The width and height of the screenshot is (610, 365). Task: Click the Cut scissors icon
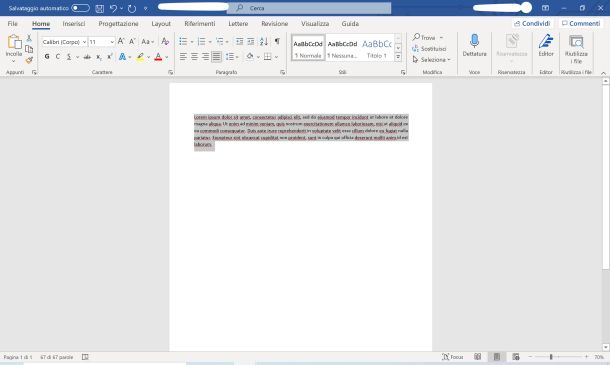point(29,38)
